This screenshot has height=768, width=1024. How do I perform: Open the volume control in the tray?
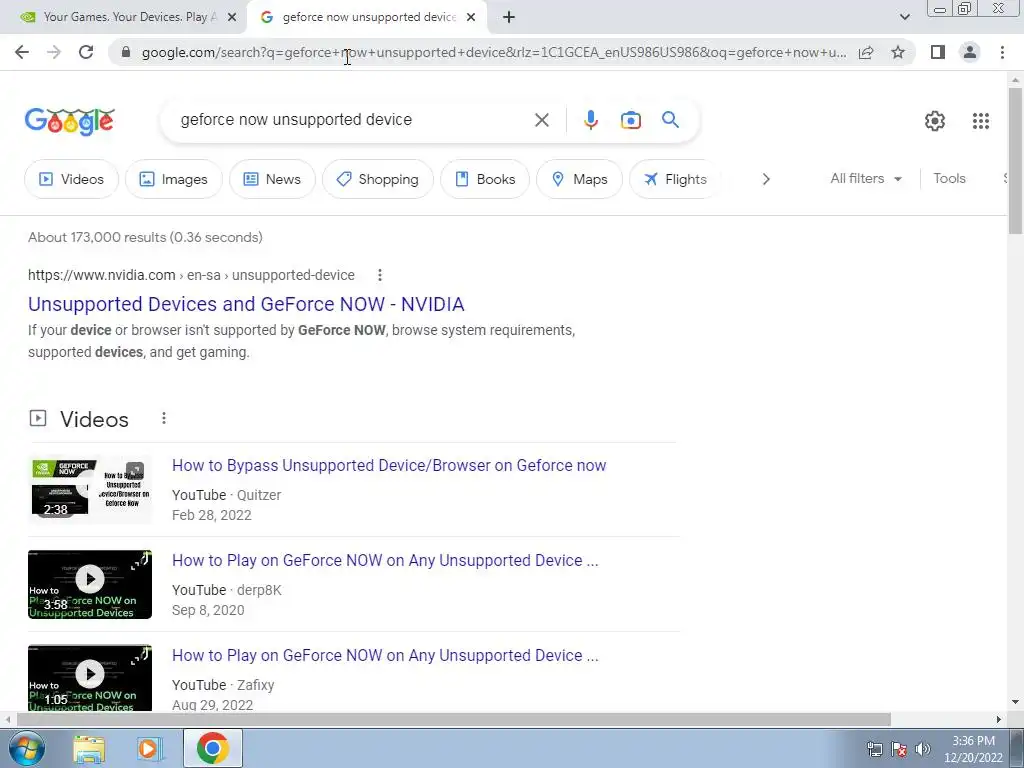[923, 749]
